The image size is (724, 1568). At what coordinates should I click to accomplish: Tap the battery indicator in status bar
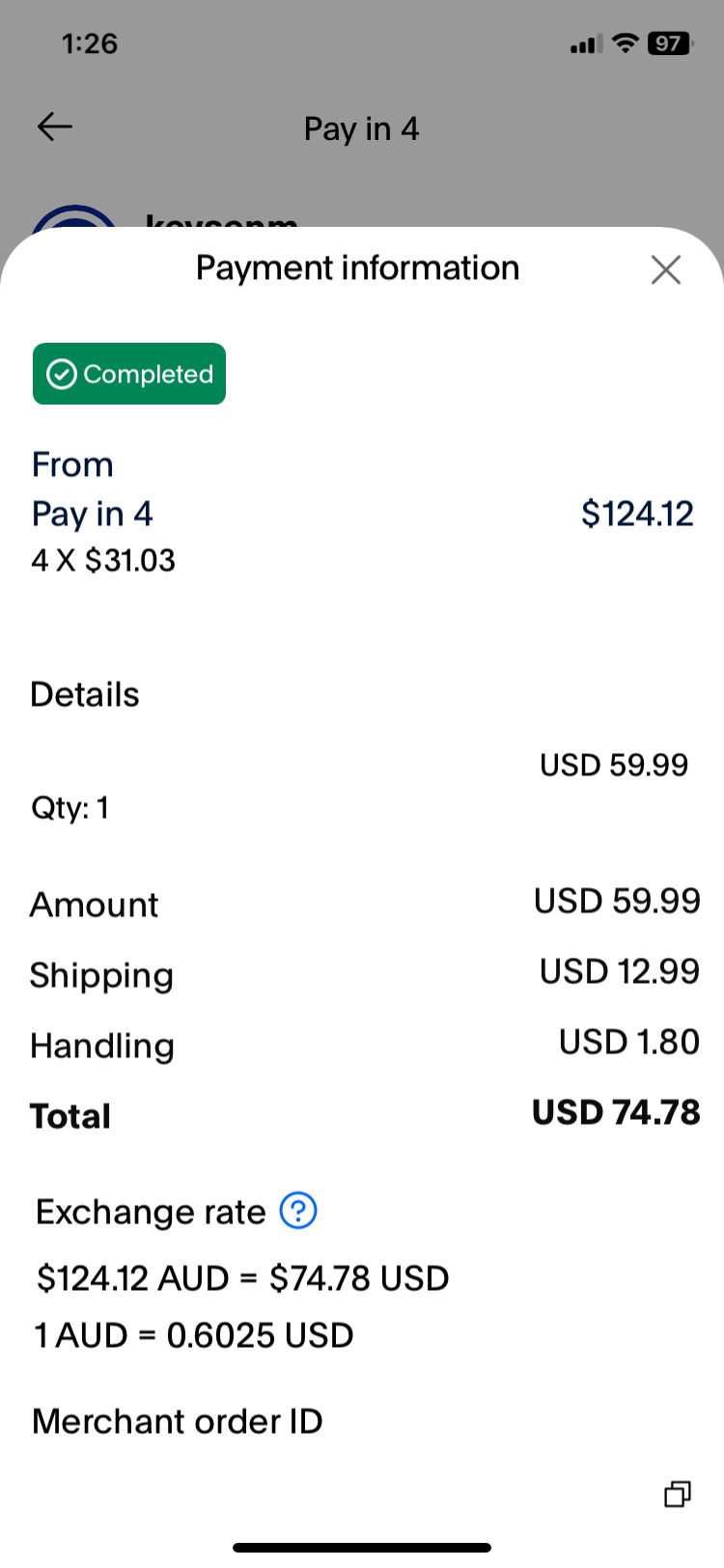click(x=669, y=43)
